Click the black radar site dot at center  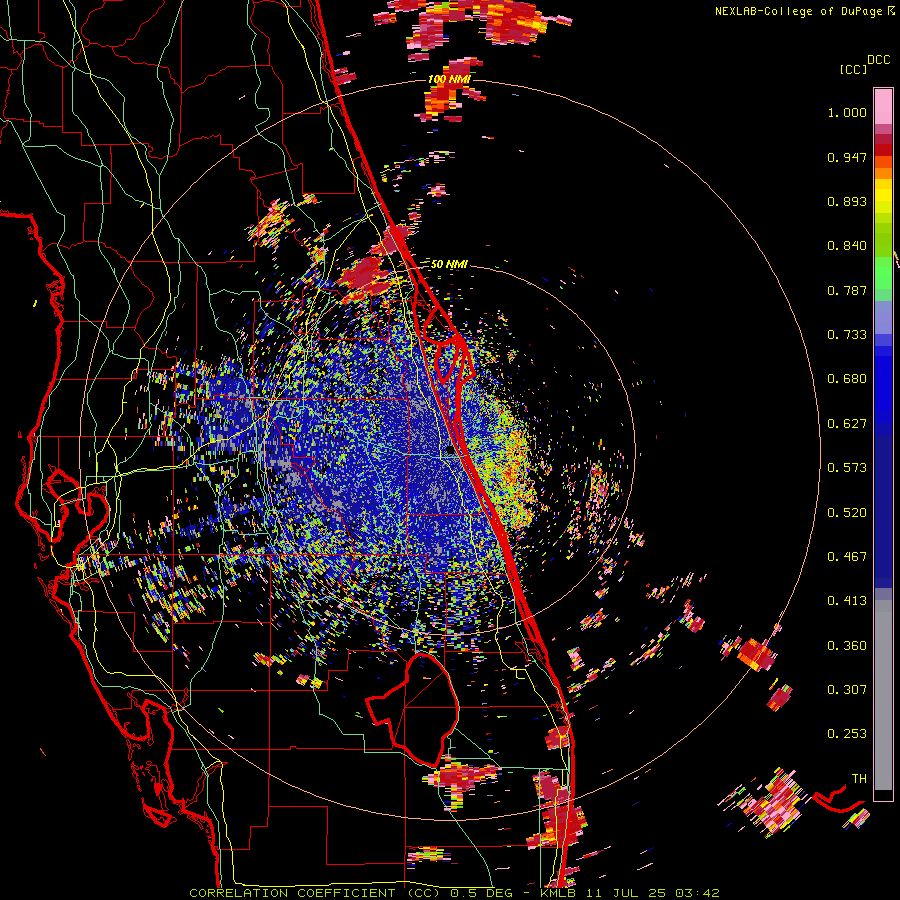tap(450, 451)
